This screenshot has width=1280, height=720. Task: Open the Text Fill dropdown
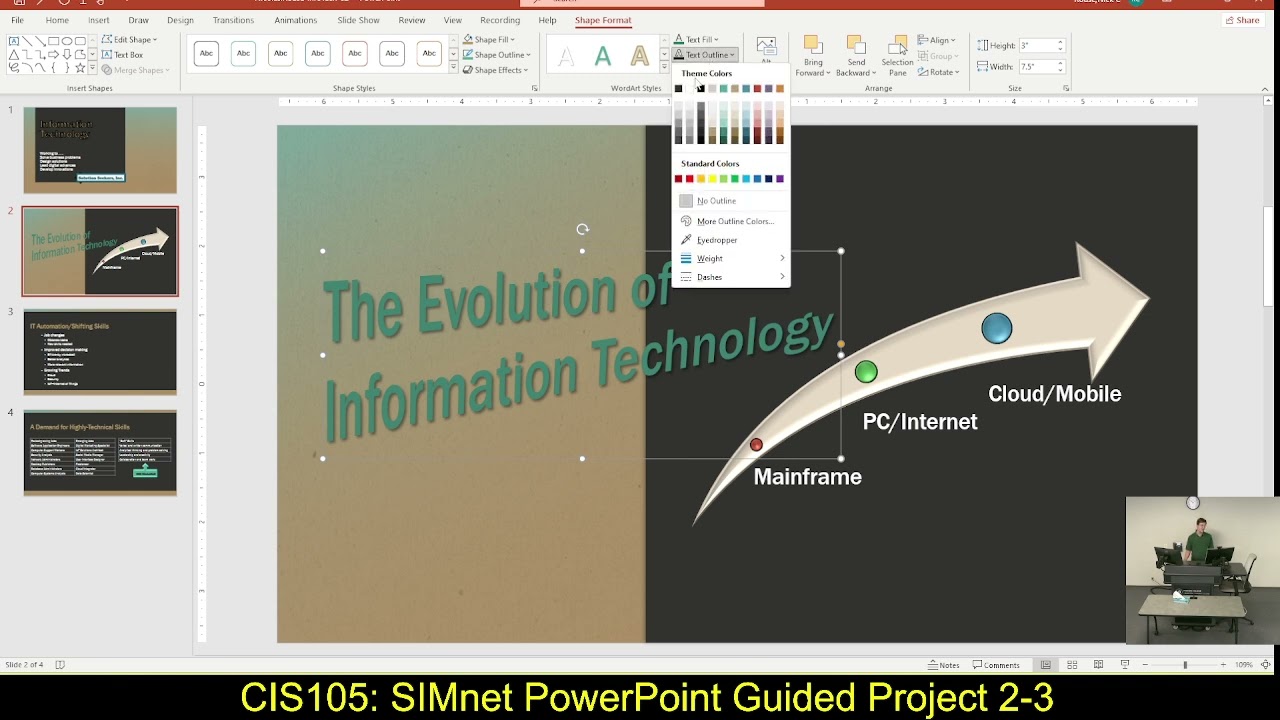[696, 40]
